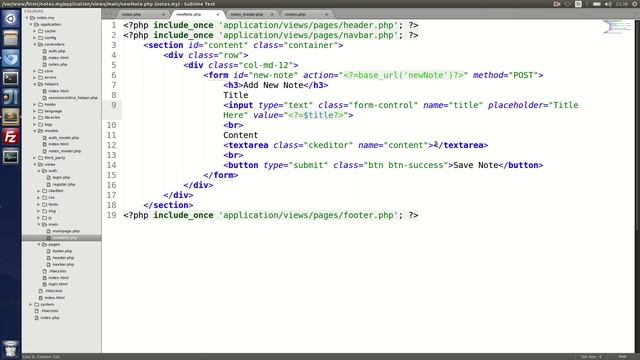This screenshot has height=360, width=640.
Task: Open the system power gear menu
Action: click(635, 4)
